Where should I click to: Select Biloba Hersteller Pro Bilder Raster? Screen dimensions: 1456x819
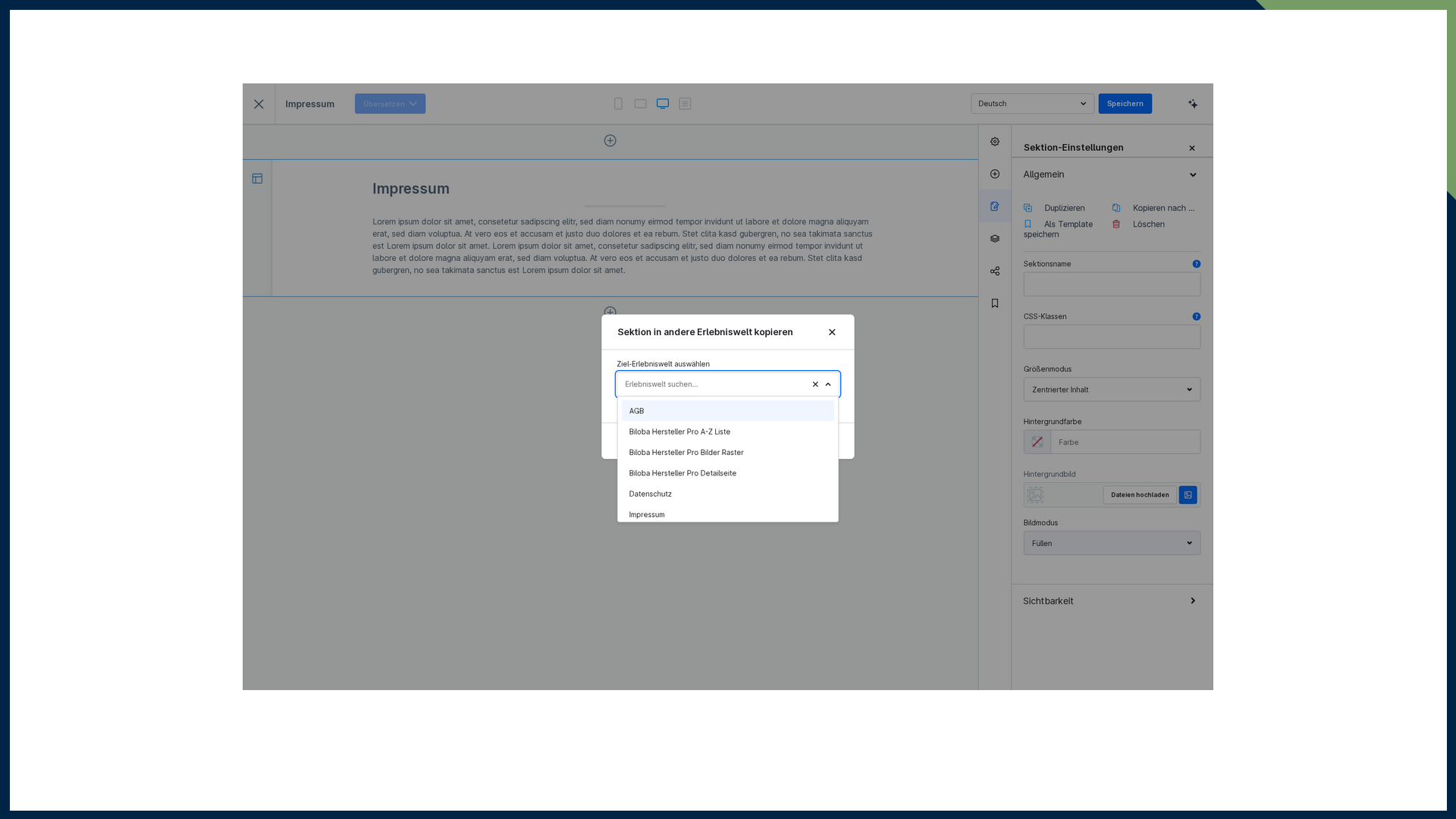pos(728,453)
